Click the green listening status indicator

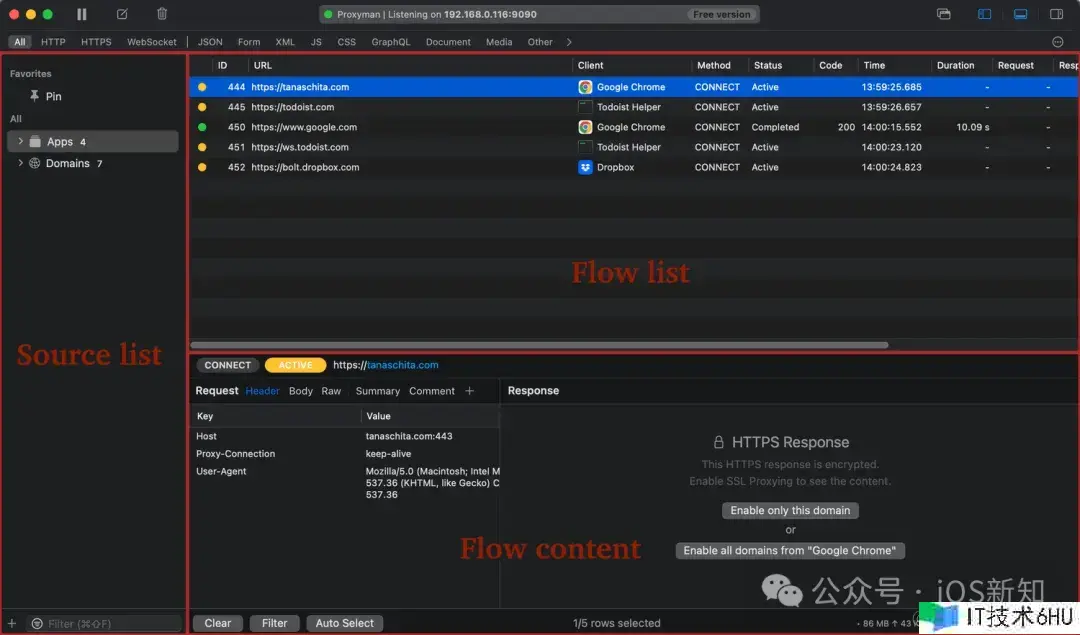click(x=328, y=14)
